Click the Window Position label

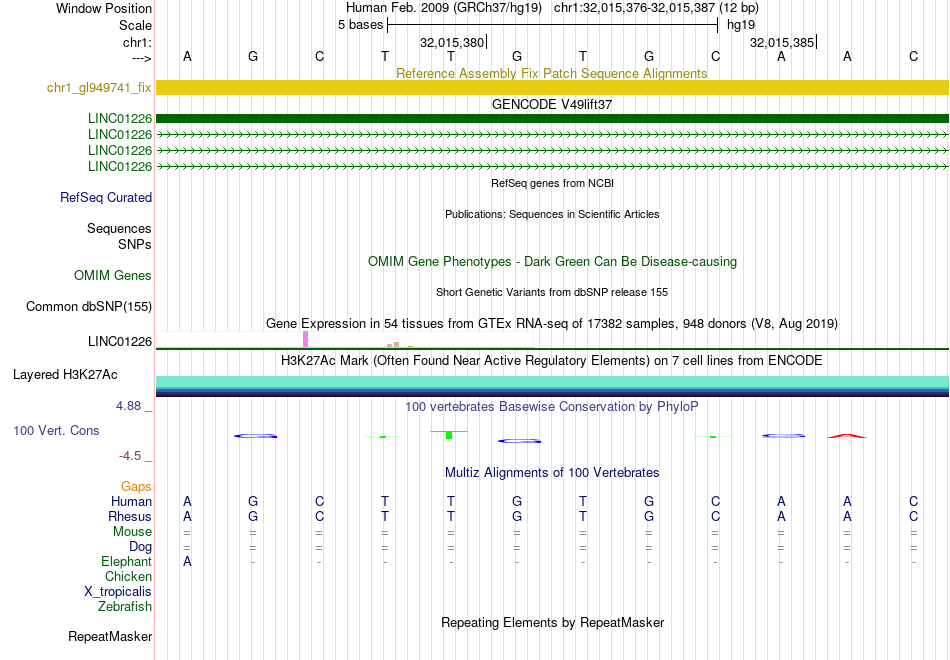pyautogui.click(x=104, y=8)
